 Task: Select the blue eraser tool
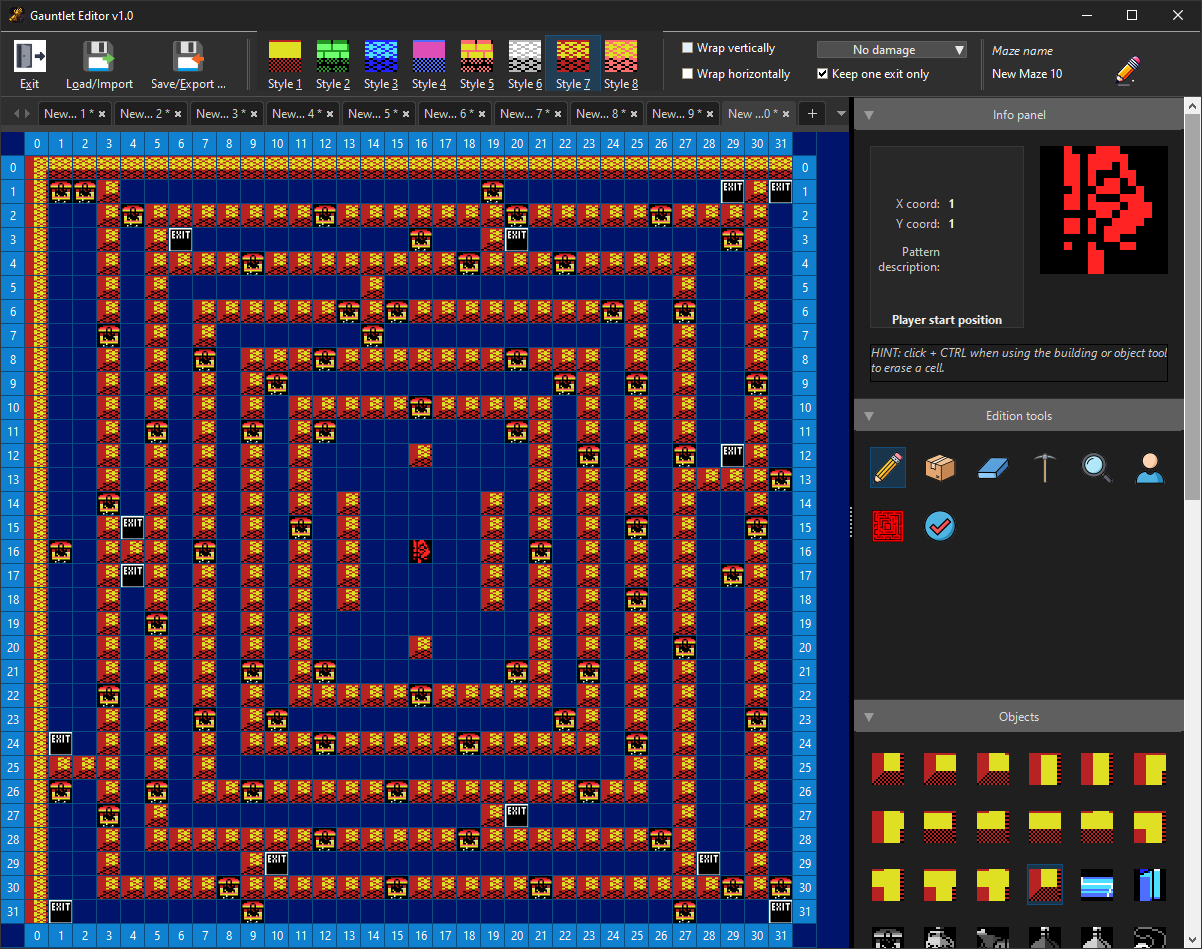tap(992, 467)
